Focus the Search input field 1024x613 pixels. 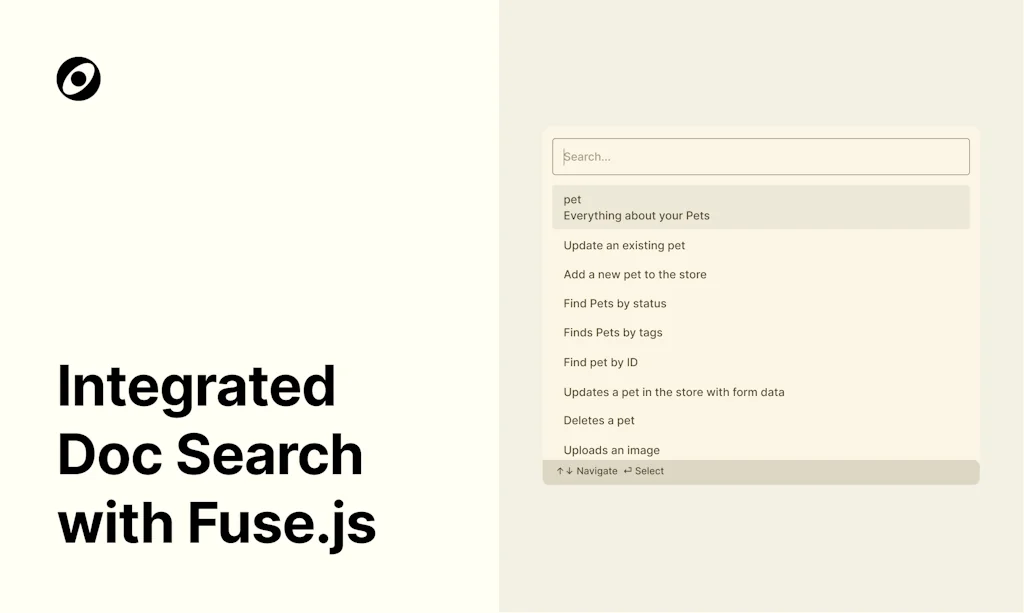point(760,157)
